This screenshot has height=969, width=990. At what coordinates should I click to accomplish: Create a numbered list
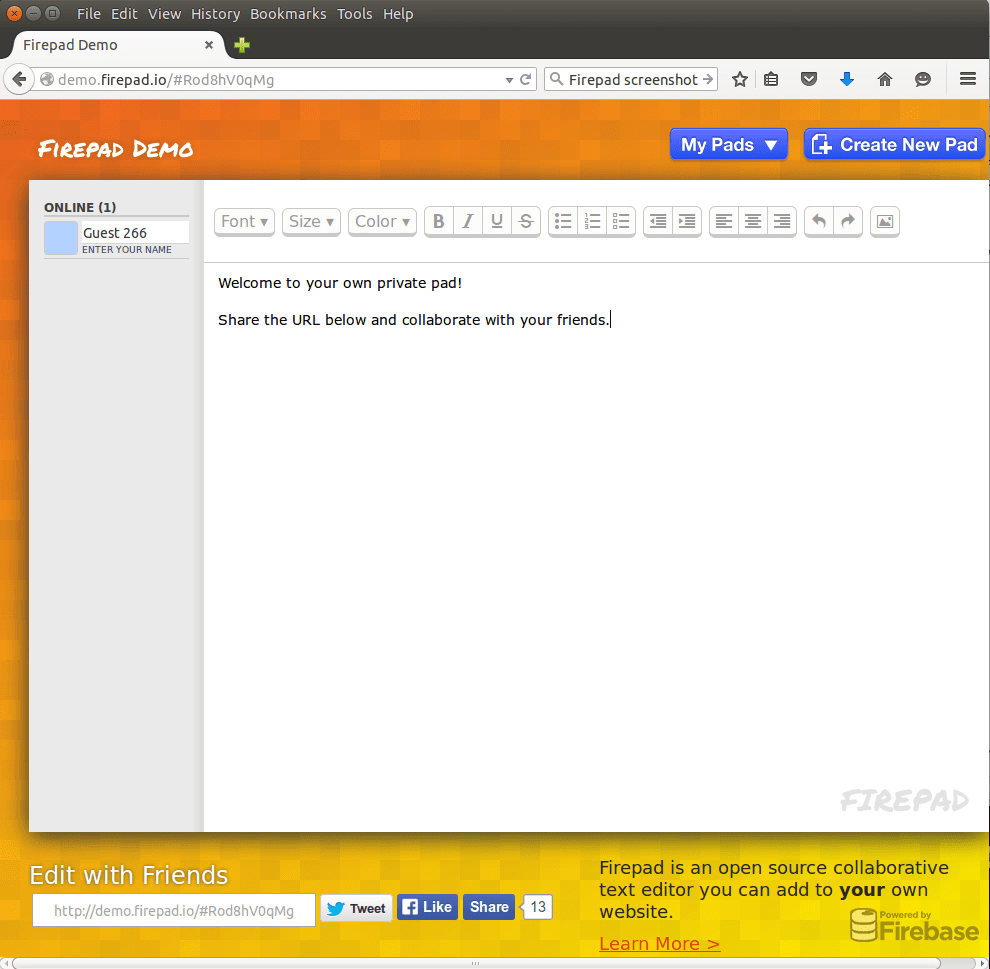pyautogui.click(x=592, y=222)
